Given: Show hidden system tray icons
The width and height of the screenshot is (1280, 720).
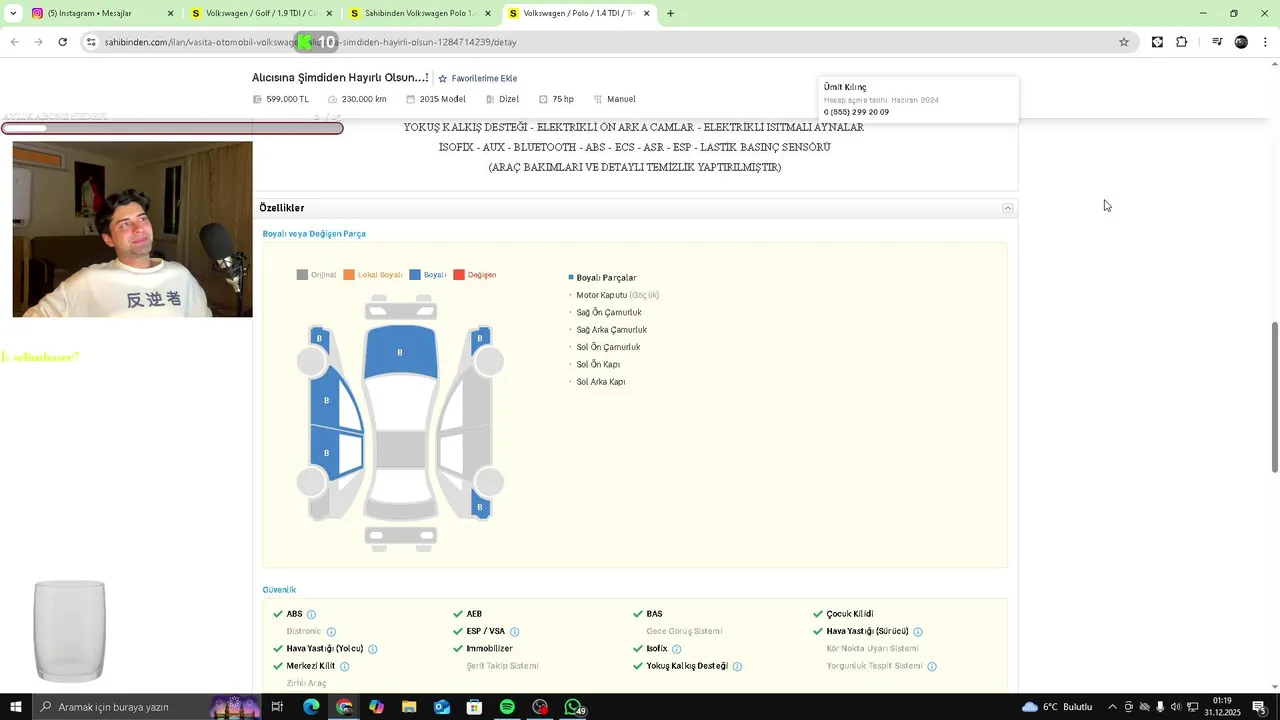Looking at the screenshot, I should (x=1112, y=707).
